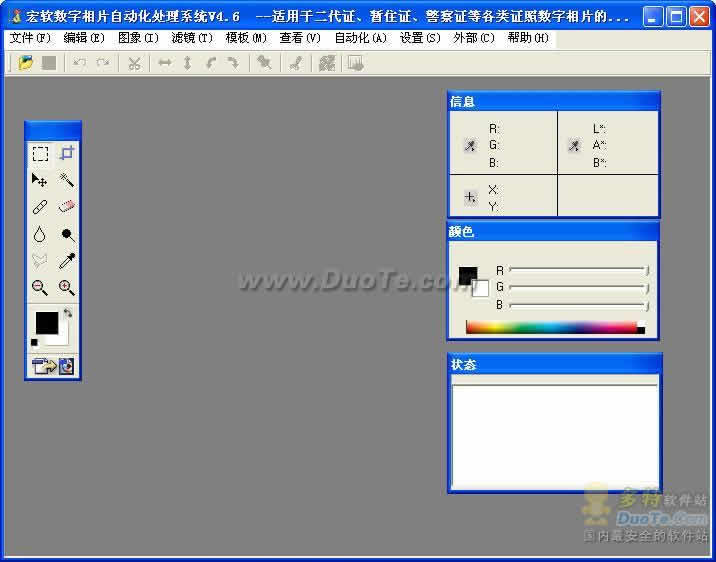The height and width of the screenshot is (562, 716).
Task: Click the 颜色 panel title bar
Action: [553, 231]
